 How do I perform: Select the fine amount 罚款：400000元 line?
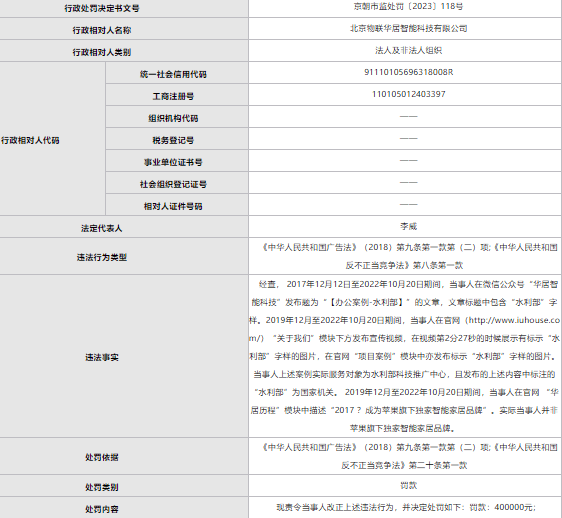(x=406, y=507)
